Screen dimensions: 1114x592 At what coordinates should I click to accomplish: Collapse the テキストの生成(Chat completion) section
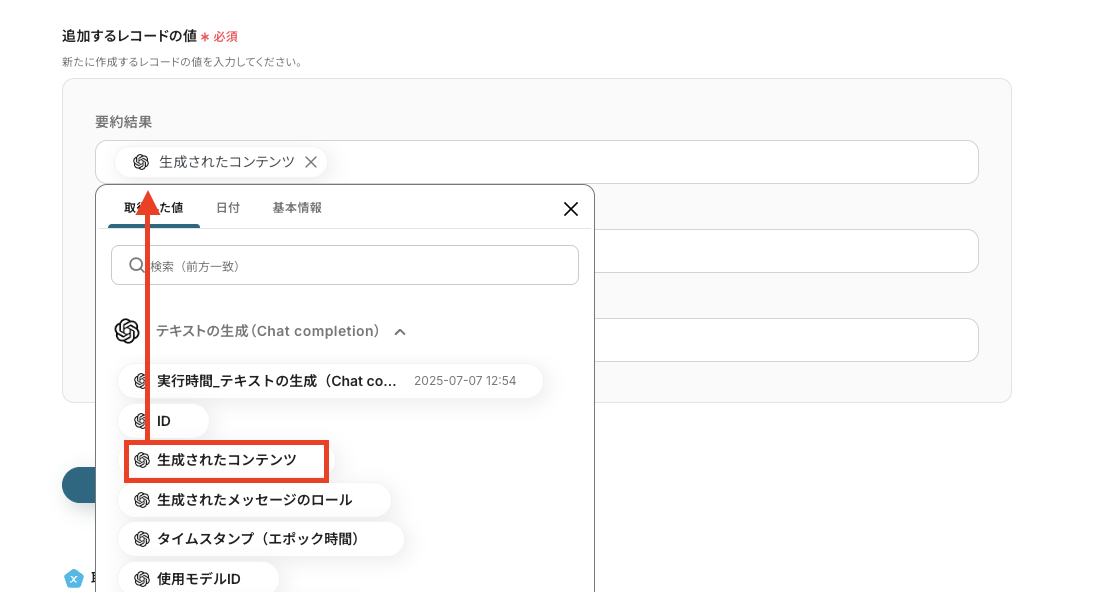pos(400,332)
